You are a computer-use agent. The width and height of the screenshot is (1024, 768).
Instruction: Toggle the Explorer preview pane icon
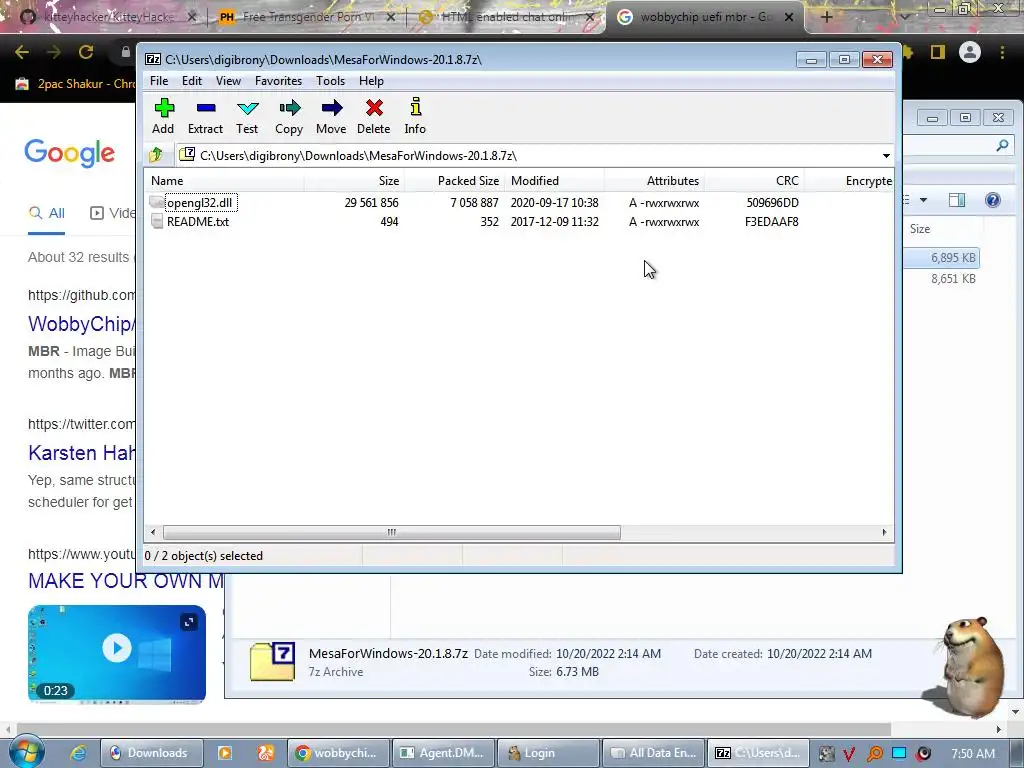[x=957, y=200]
